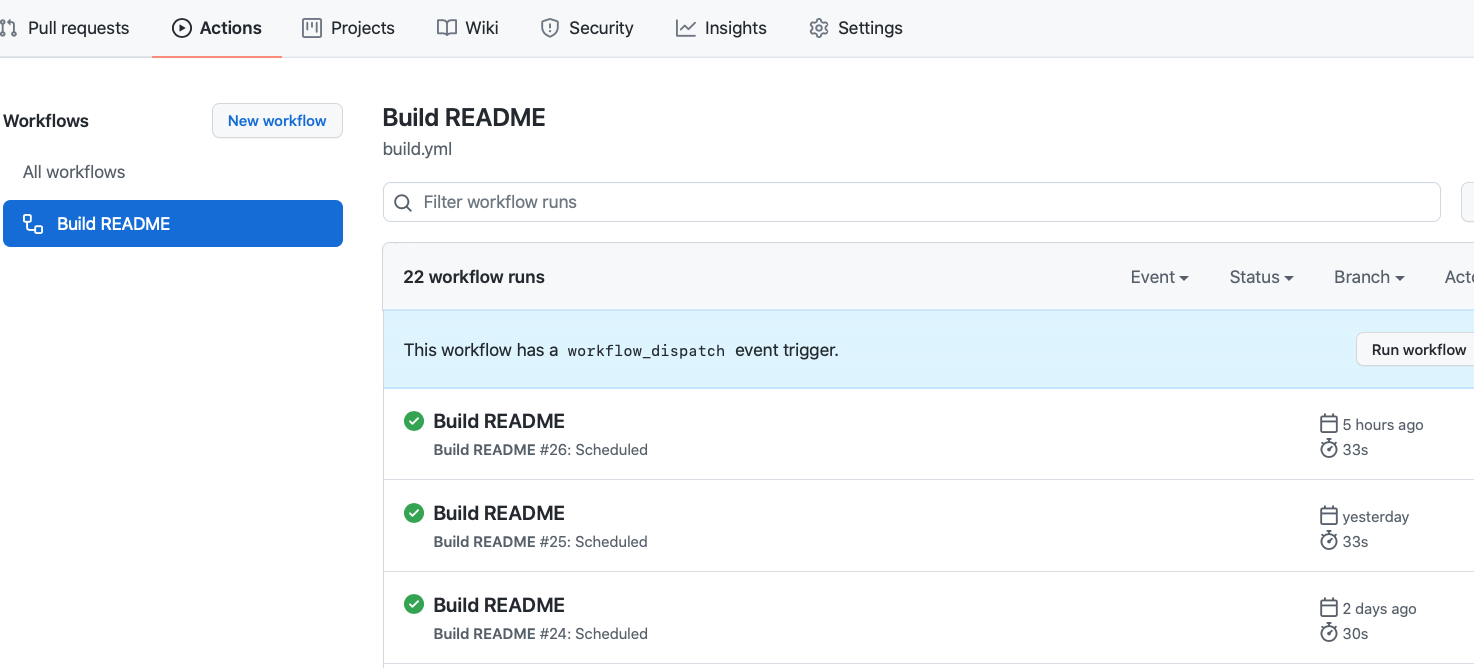
Task: Click the Build README page heading
Action: click(x=464, y=117)
